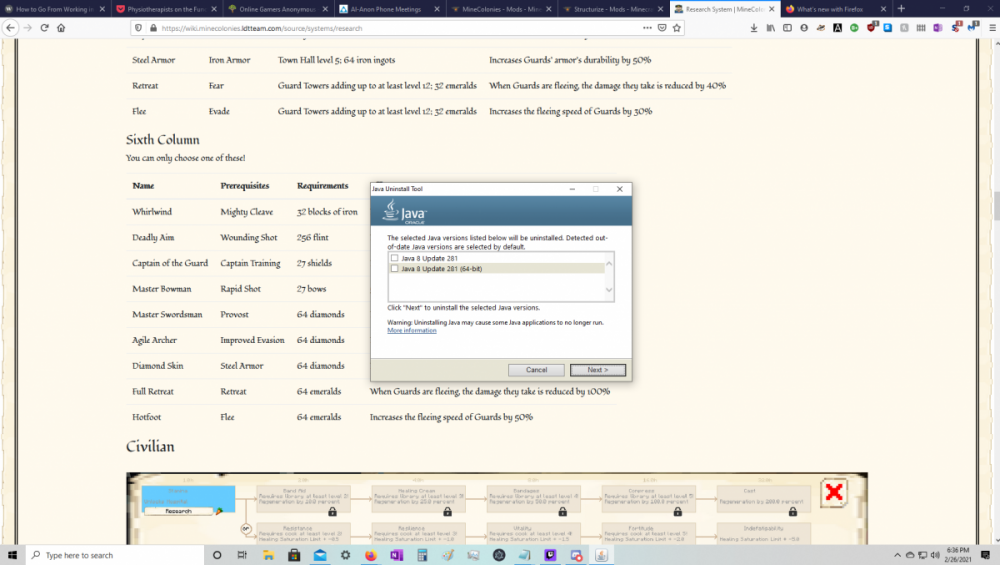
Task: Bookmark this page with star icon
Action: pos(677,28)
